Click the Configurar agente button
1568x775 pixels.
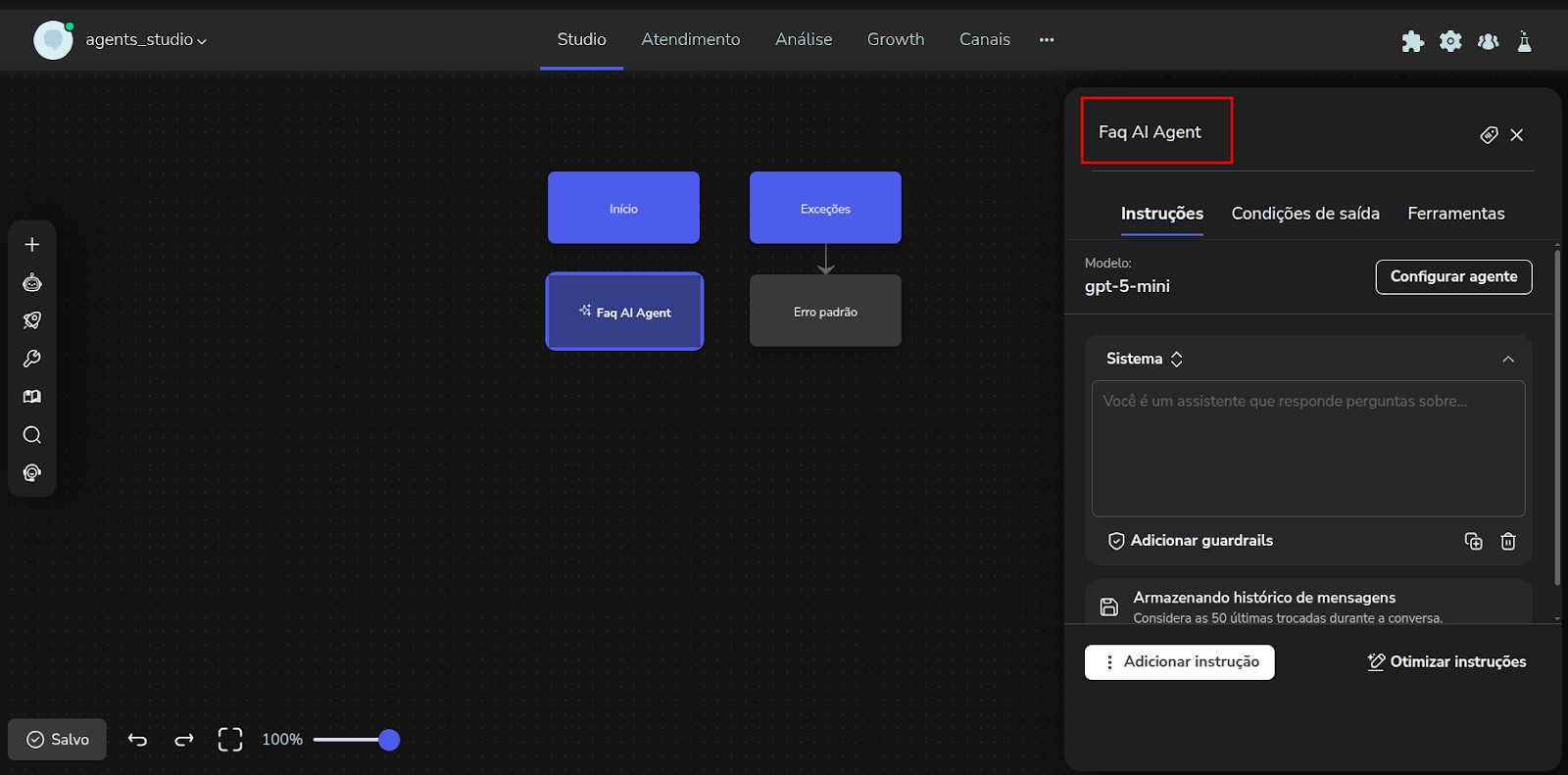click(x=1453, y=277)
